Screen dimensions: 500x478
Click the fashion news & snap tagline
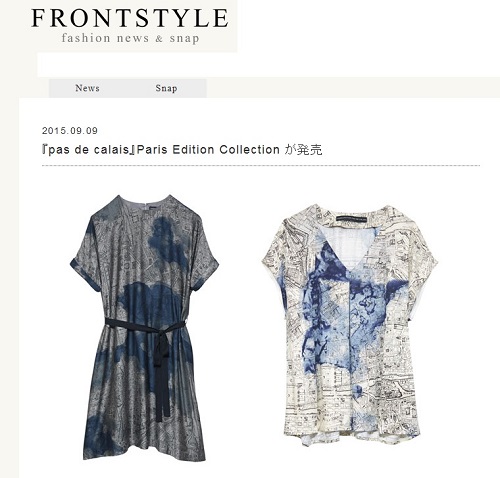130,38
